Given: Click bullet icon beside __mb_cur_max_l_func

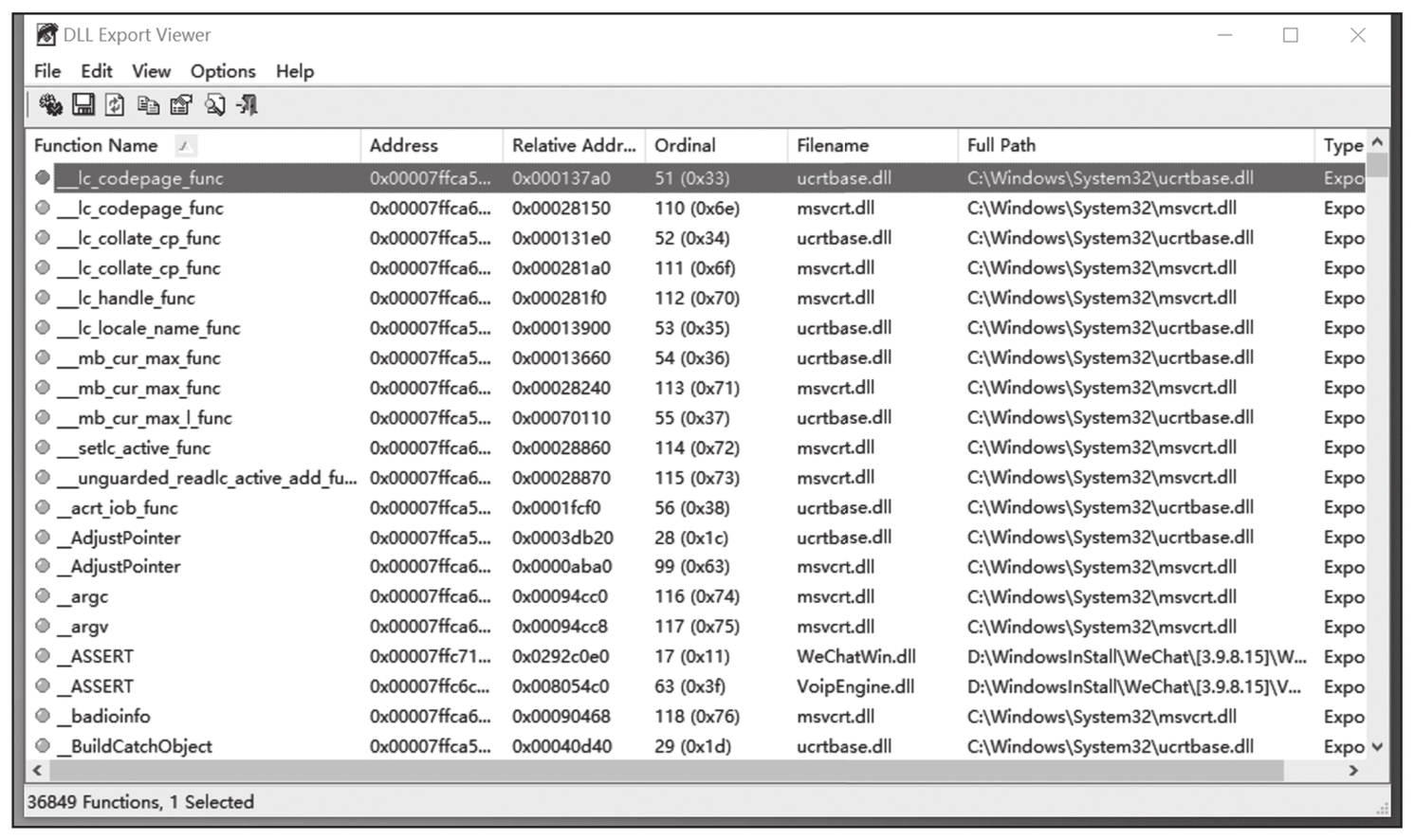Looking at the screenshot, I should click(43, 417).
